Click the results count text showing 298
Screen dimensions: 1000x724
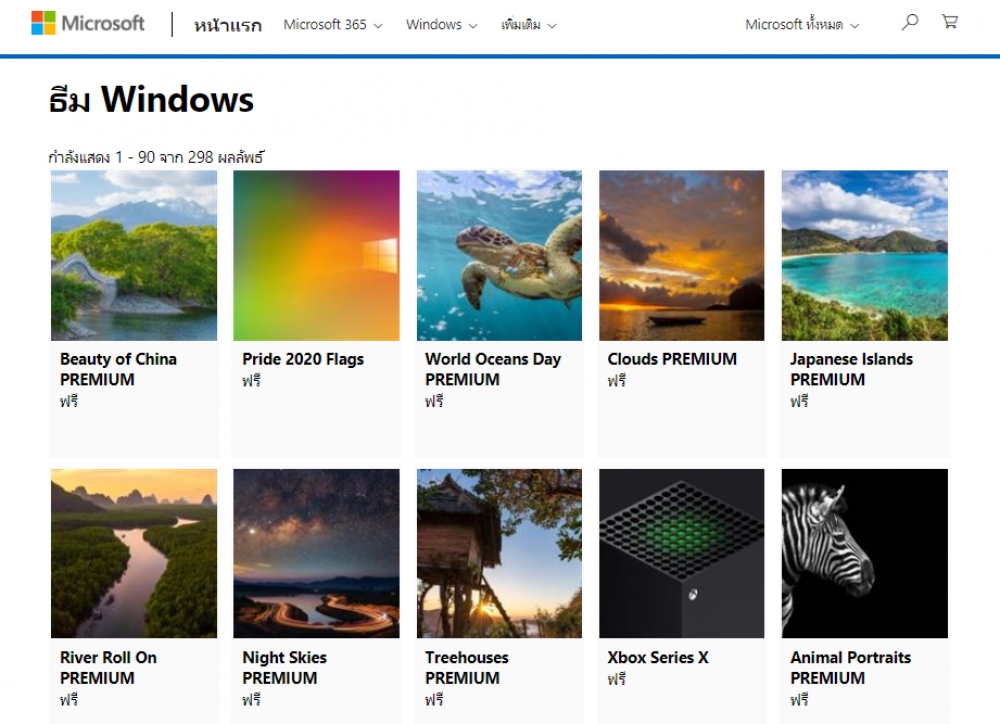[x=156, y=156]
